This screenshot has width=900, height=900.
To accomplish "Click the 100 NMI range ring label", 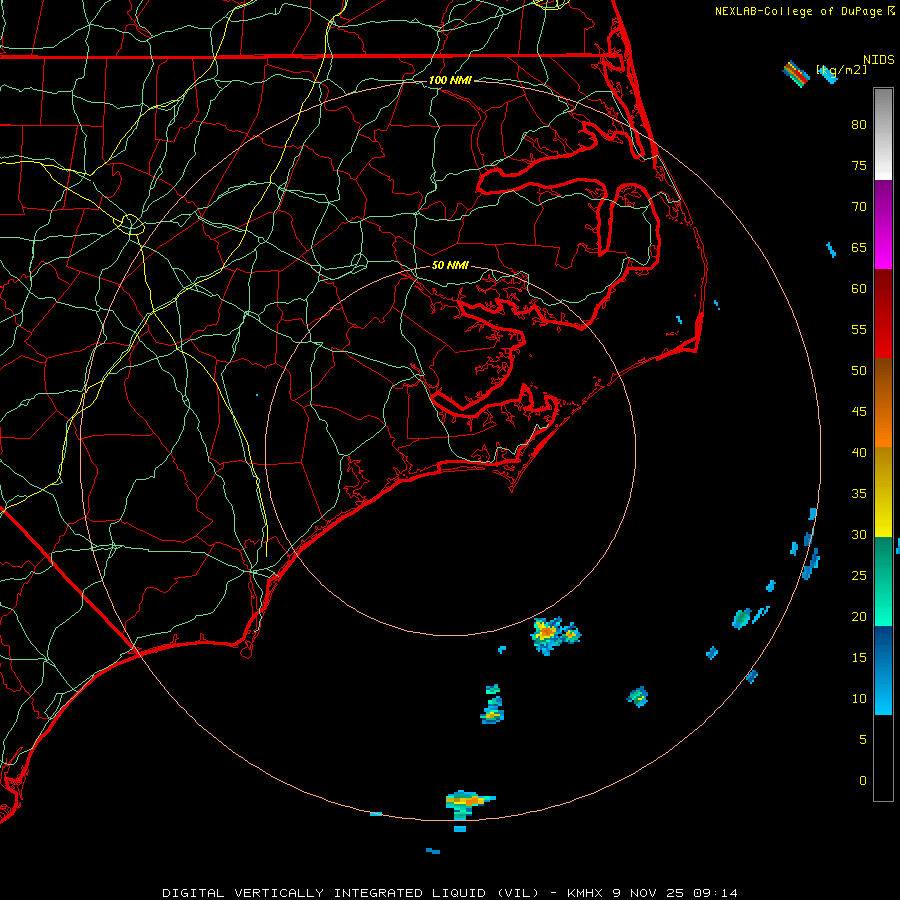I will 449,80.
